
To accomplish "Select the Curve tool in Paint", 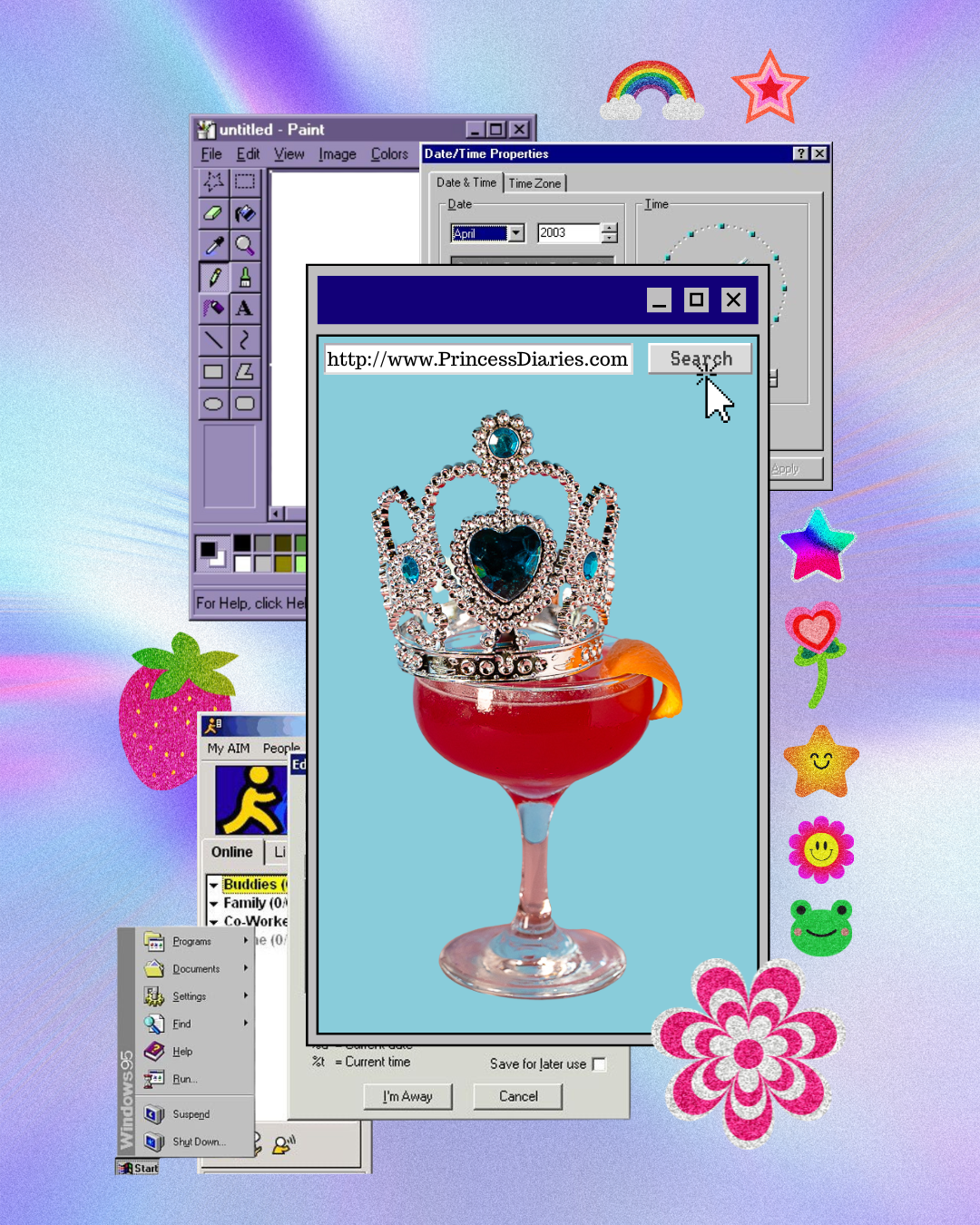I will click(x=245, y=340).
